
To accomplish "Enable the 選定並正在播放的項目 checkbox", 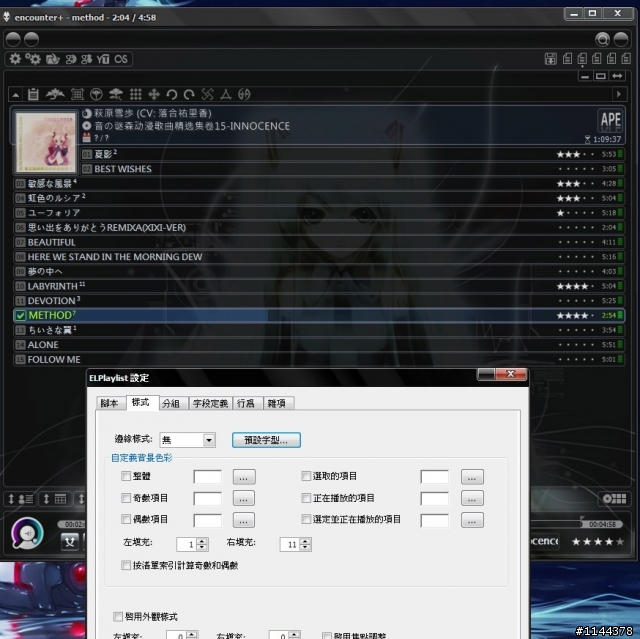I will (306, 519).
